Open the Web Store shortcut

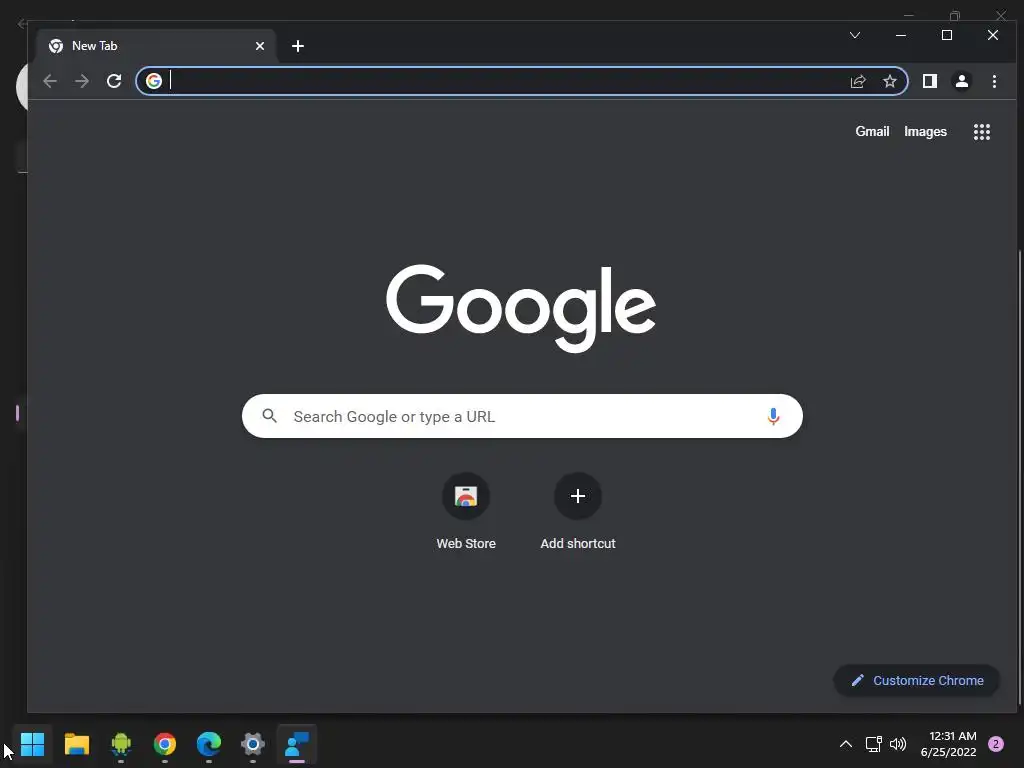tap(466, 512)
